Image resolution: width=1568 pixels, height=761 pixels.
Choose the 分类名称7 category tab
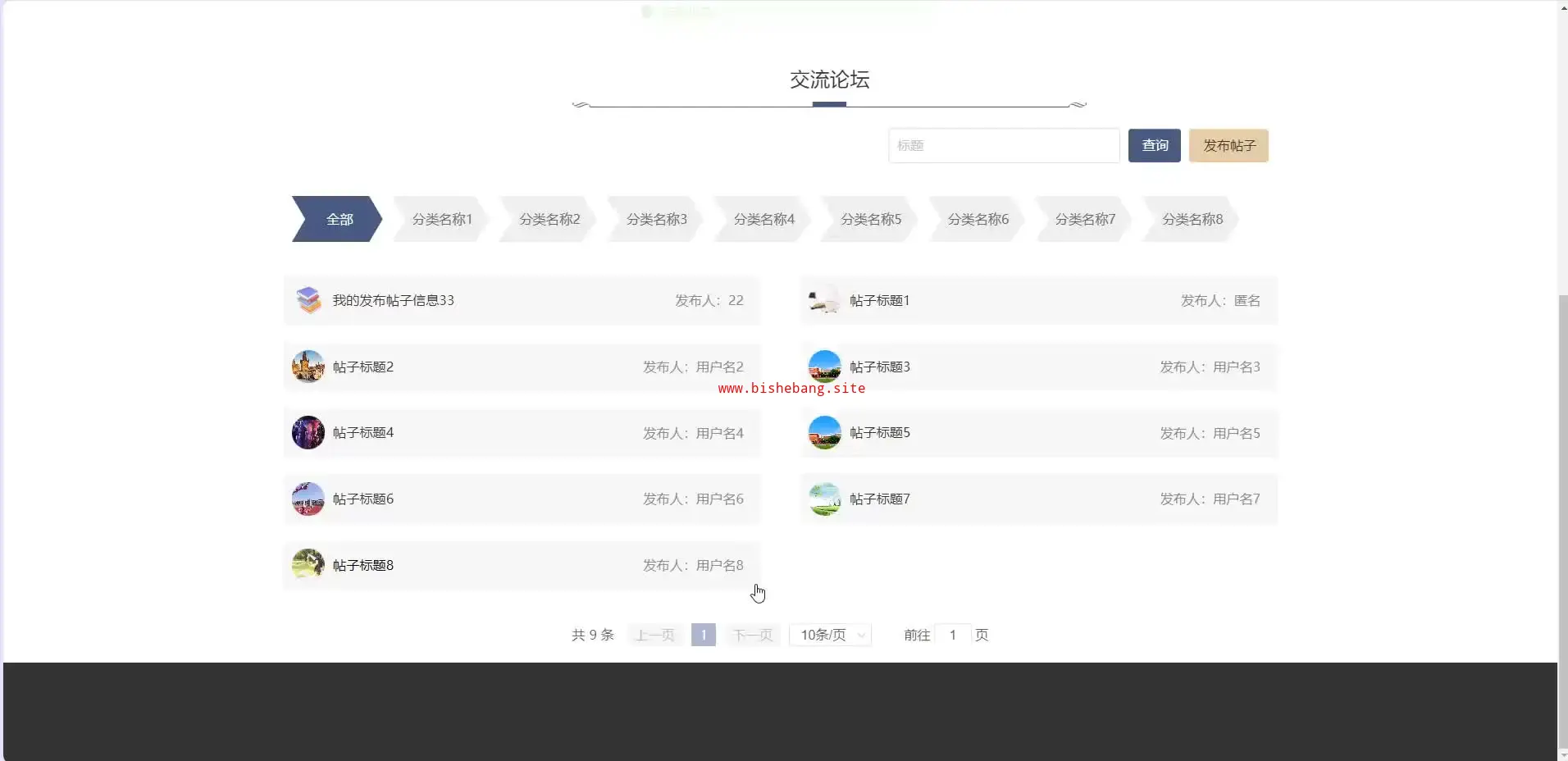point(1085,219)
